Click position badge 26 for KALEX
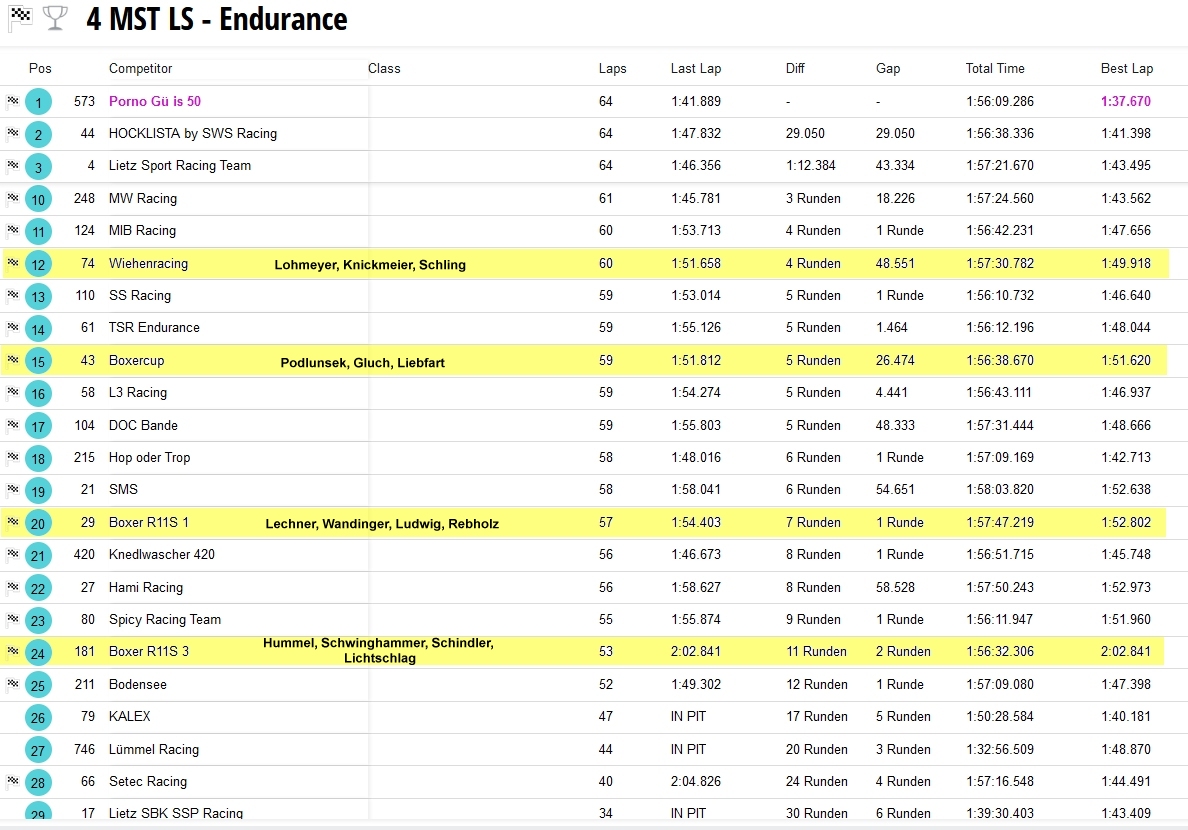Image resolution: width=1188 pixels, height=830 pixels. [38, 717]
